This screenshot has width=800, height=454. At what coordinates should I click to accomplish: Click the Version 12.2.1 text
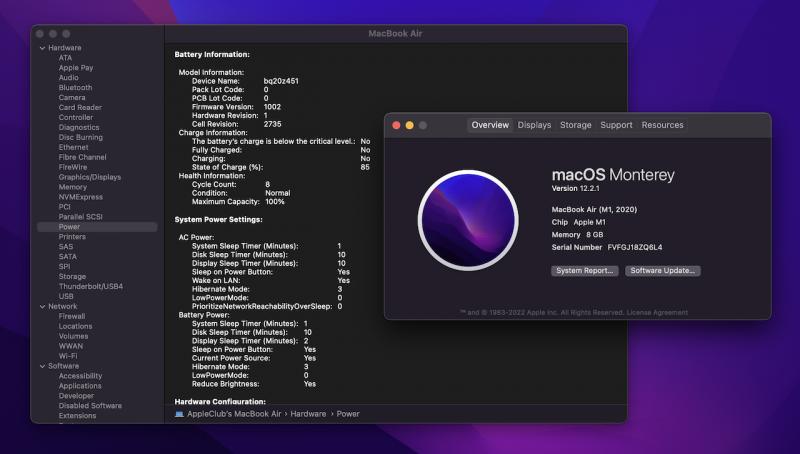(x=576, y=189)
